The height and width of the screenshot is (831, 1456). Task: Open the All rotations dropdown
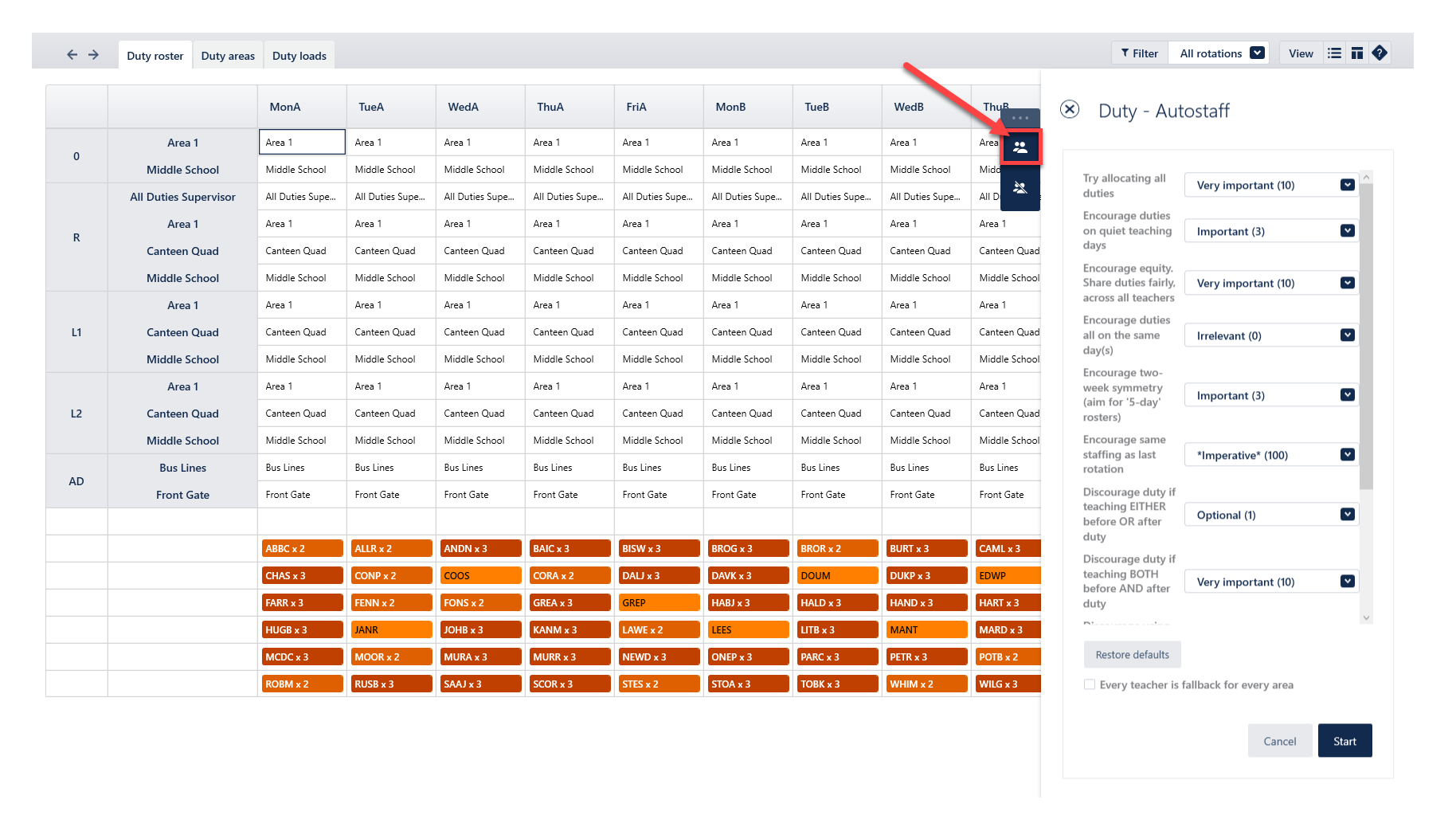[1219, 53]
